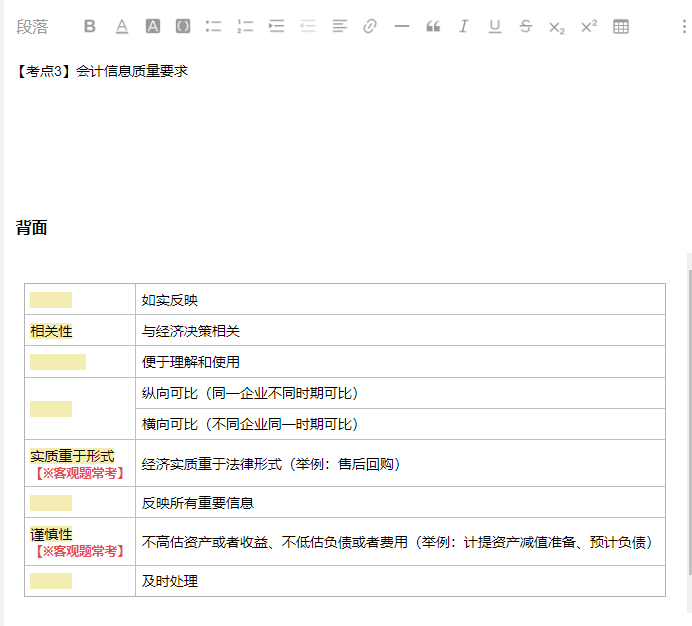Toggle italic formatting

463,26
